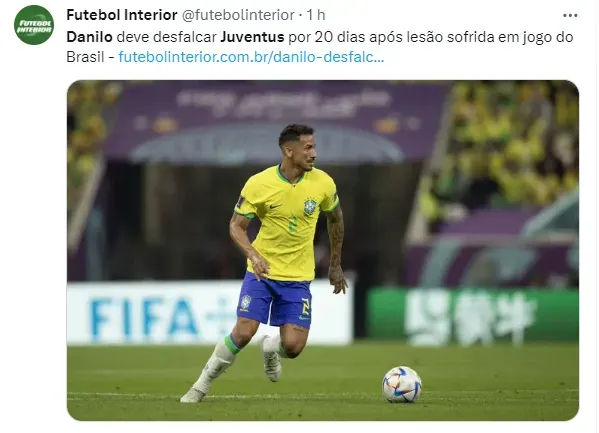
Task: Click the green sponsor board with Chinese text
Action: [x=473, y=315]
